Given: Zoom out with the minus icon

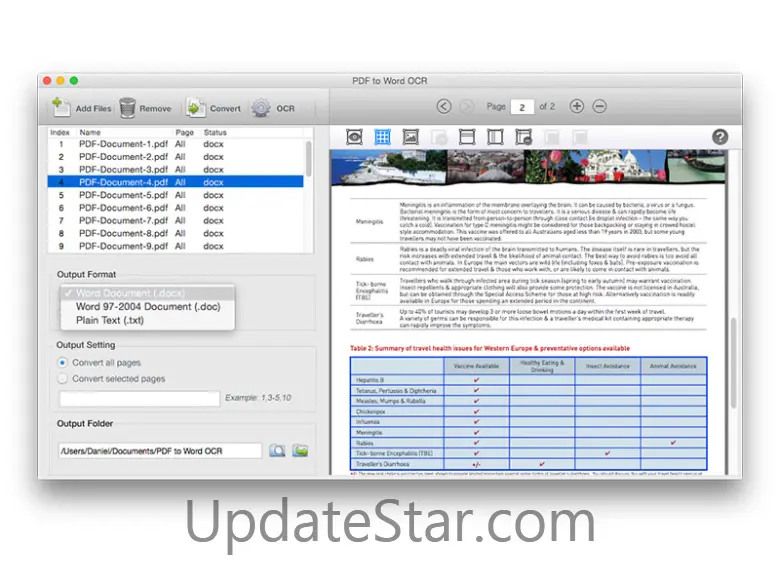Looking at the screenshot, I should tap(599, 106).
